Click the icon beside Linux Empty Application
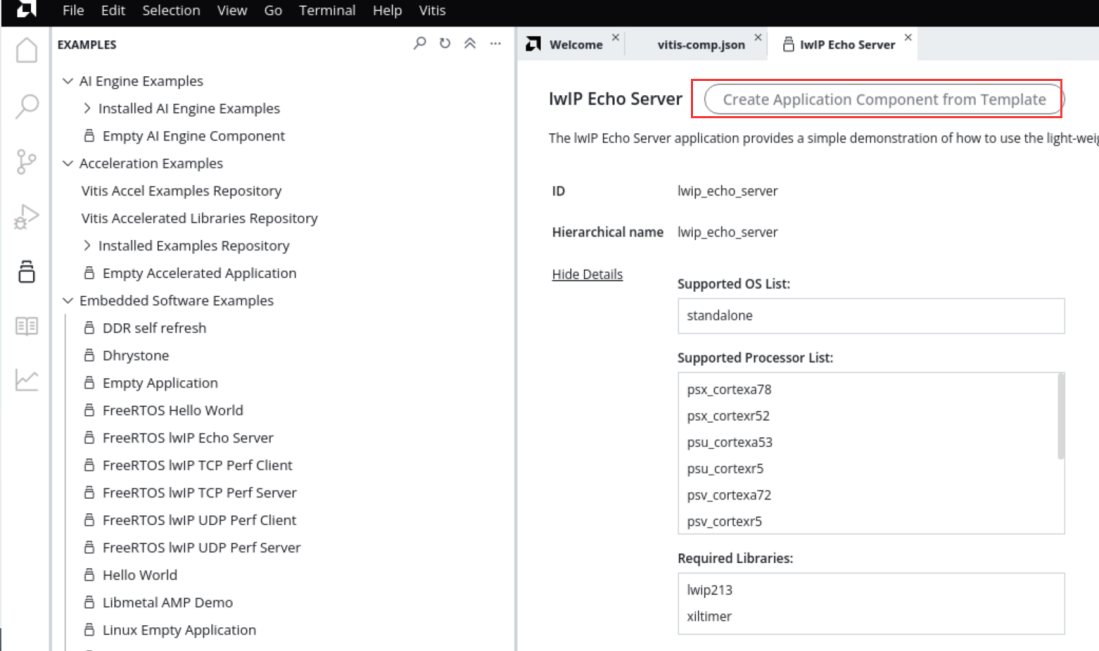Image resolution: width=1099 pixels, height=651 pixels. pos(89,629)
